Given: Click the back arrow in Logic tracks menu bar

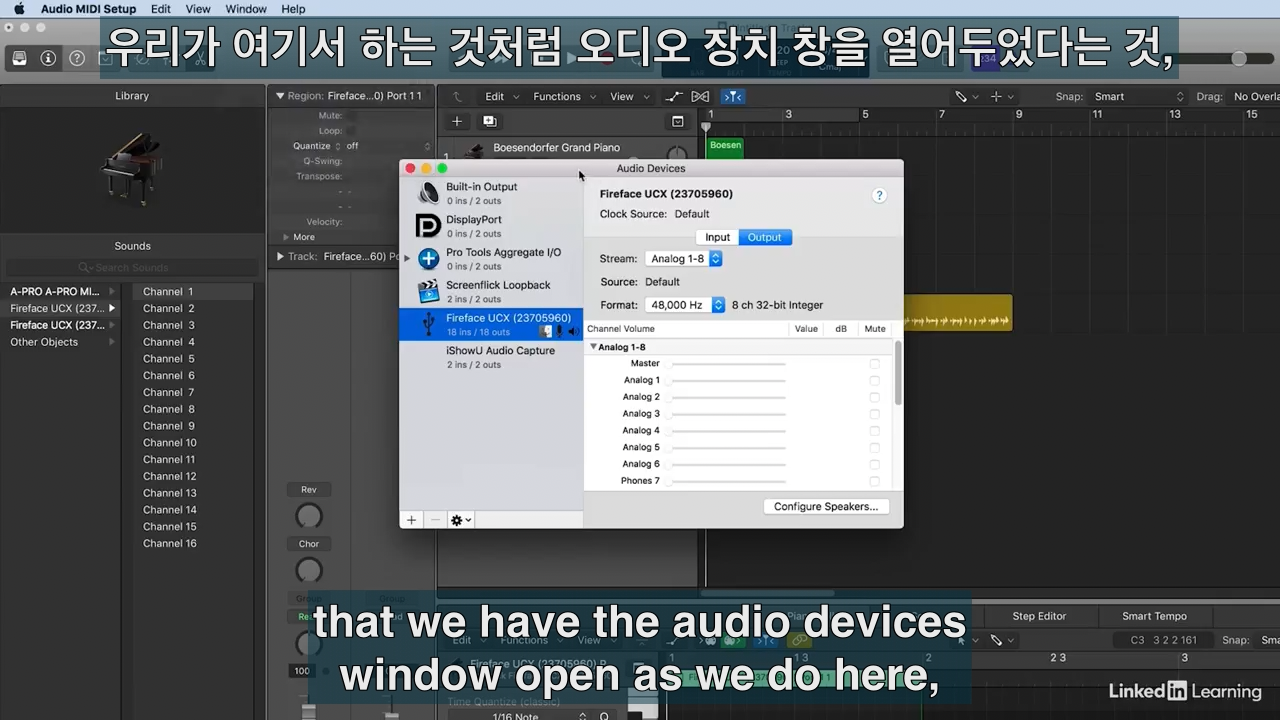Looking at the screenshot, I should [457, 97].
